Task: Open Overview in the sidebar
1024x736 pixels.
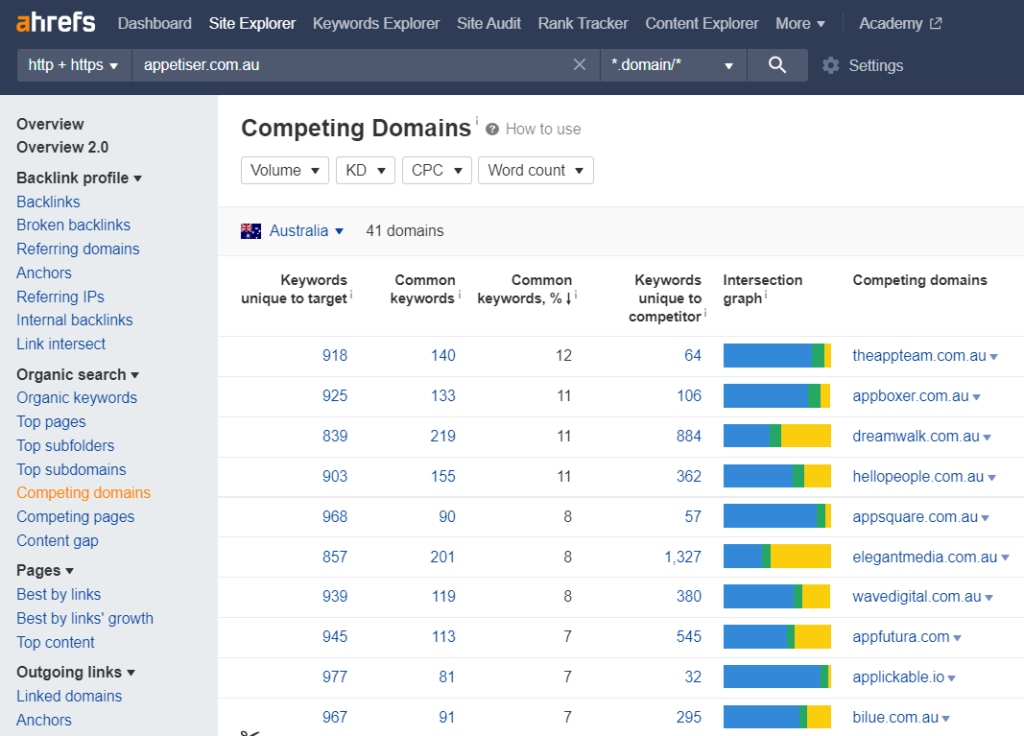Action: [x=50, y=124]
